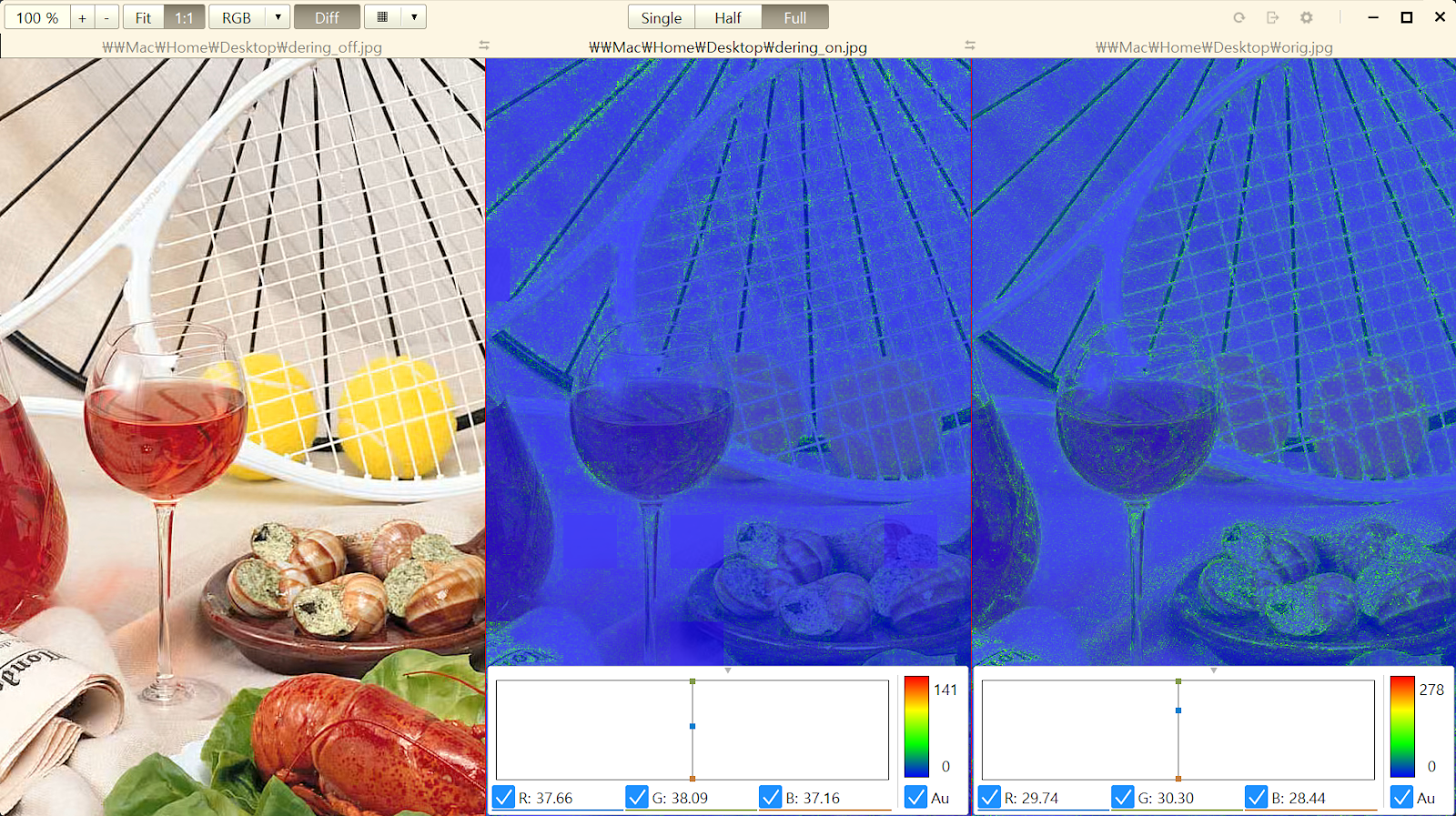Uncheck Au checkbox beside 278 color scale
The height and width of the screenshot is (816, 1456).
1402,798
